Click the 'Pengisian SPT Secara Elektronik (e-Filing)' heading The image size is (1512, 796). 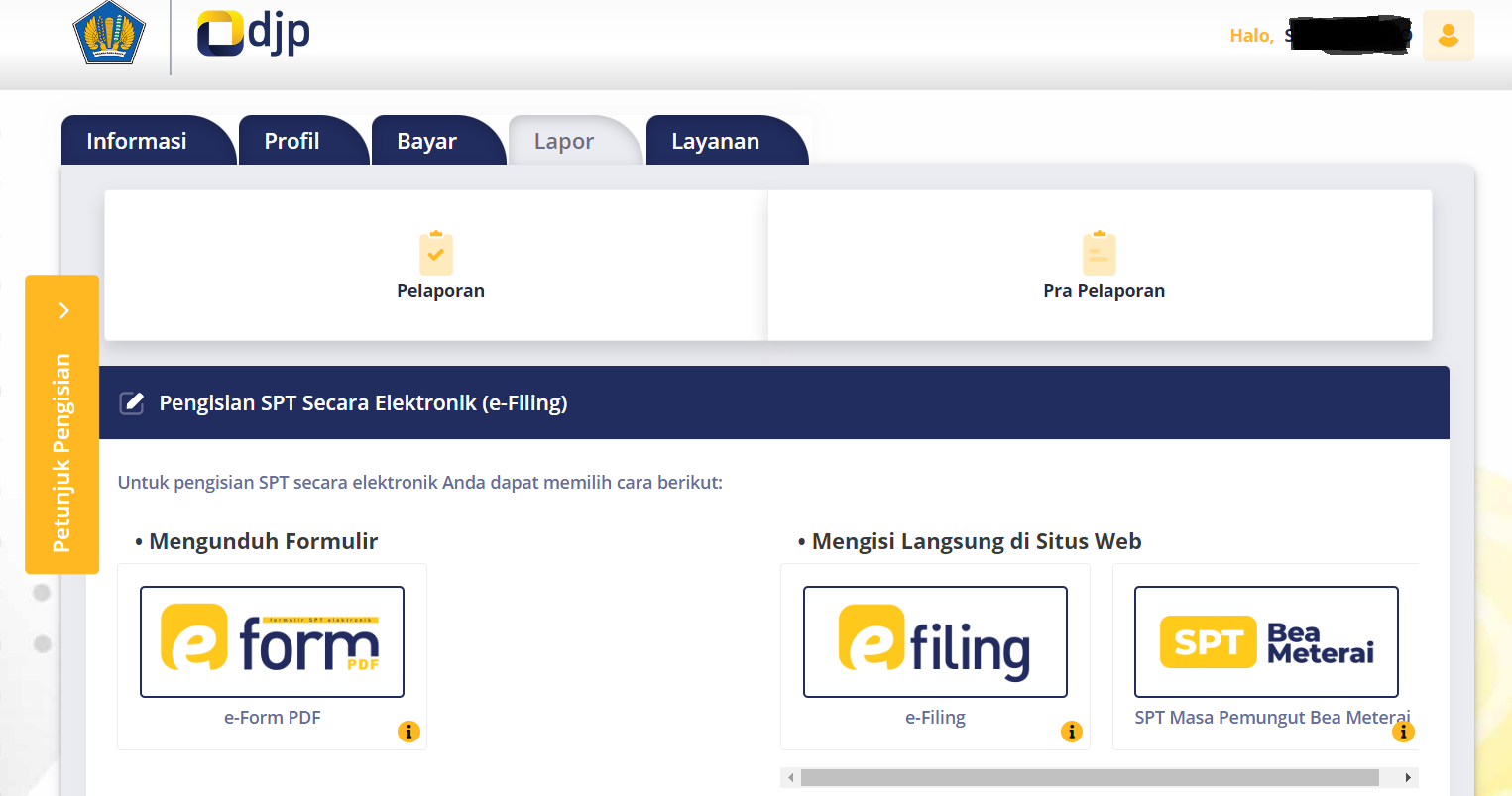(x=363, y=403)
